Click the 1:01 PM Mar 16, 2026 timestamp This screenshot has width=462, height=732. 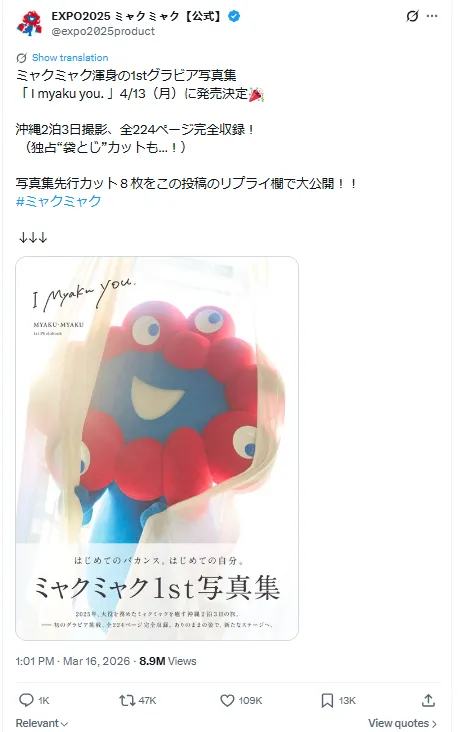(73, 661)
